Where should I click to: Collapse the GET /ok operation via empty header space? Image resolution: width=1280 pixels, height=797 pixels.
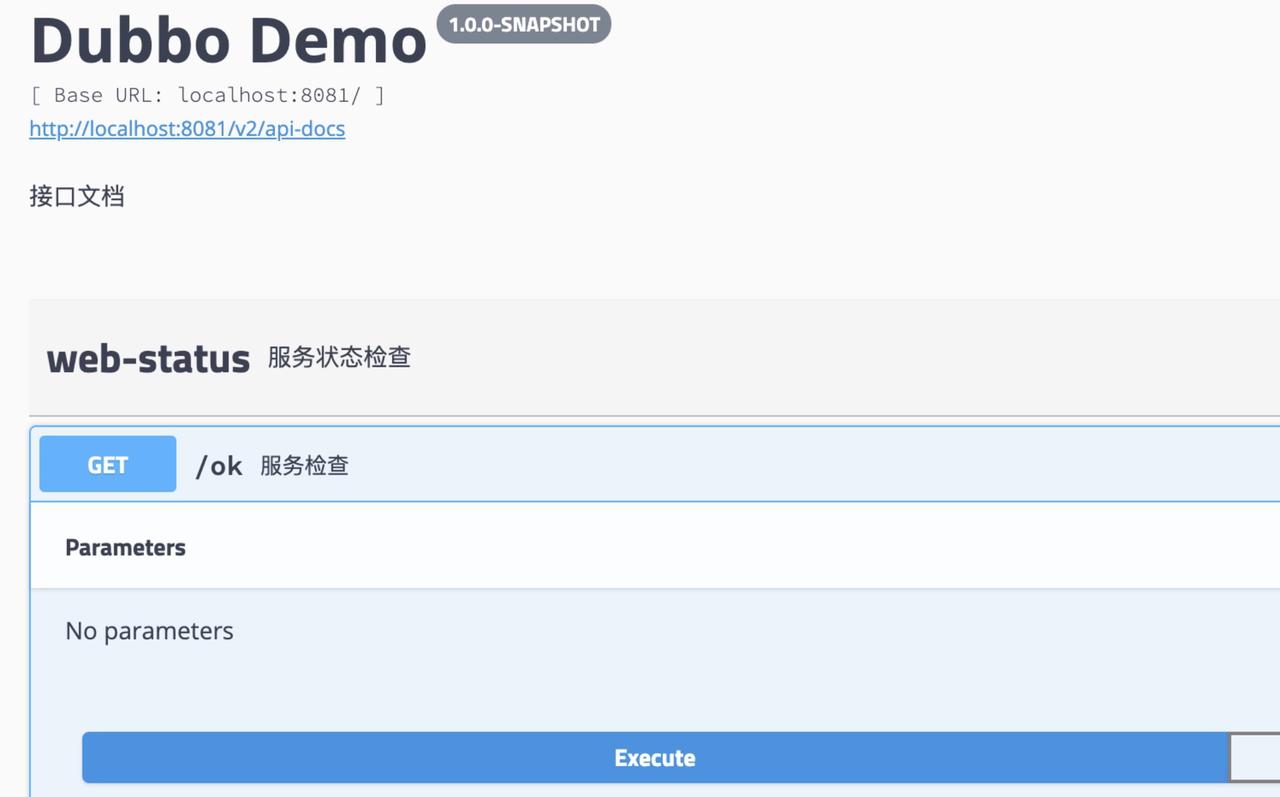coord(800,465)
